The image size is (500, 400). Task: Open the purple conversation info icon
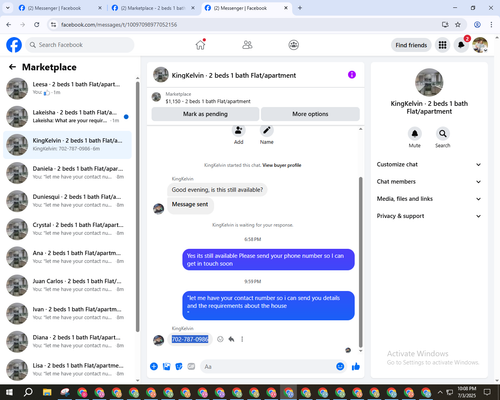[352, 75]
